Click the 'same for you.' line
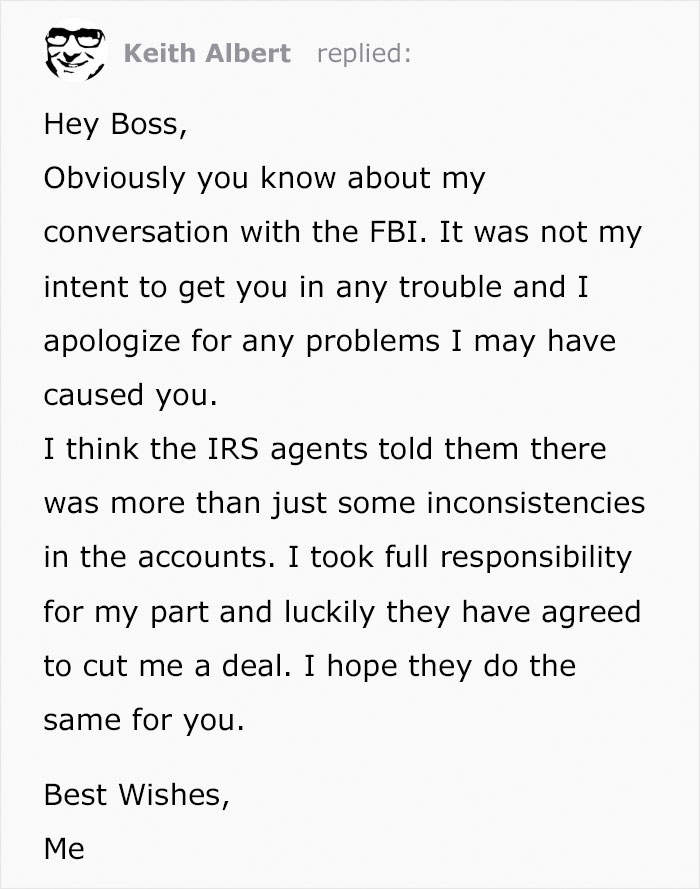 143,719
